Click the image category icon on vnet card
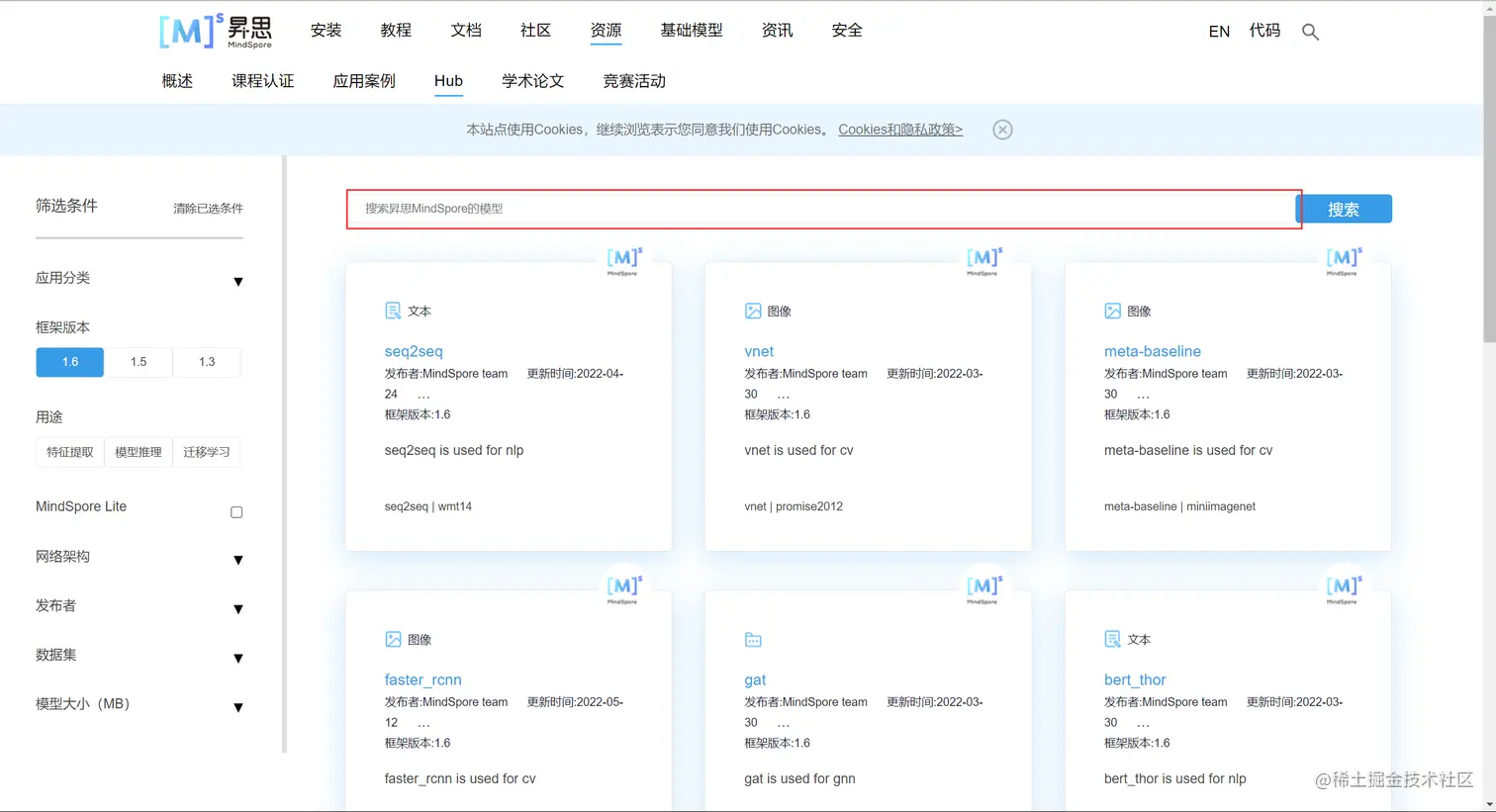Screen dimensions: 1496x812 [753, 311]
